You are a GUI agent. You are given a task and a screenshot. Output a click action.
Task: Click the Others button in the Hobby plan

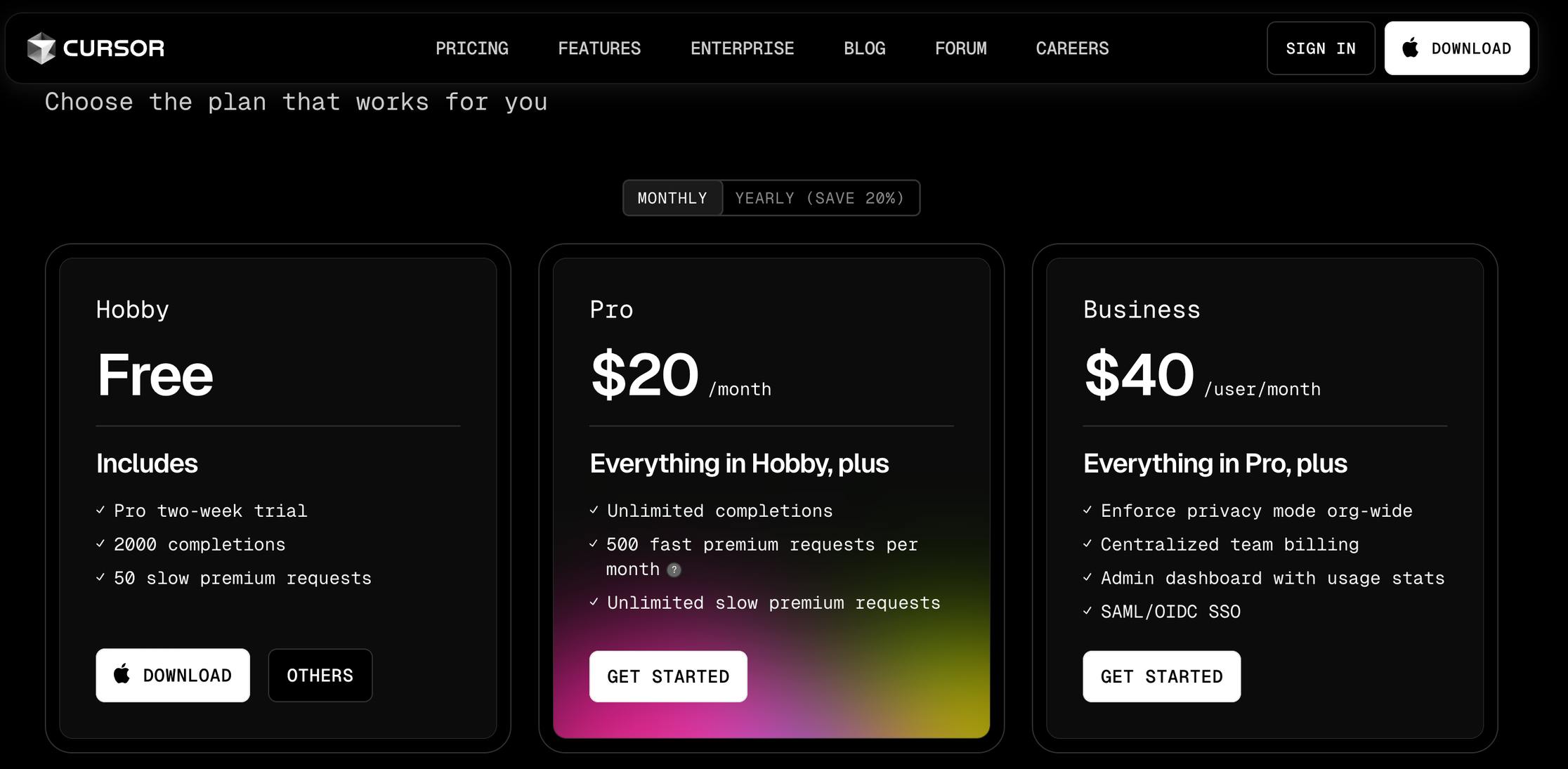click(x=320, y=675)
